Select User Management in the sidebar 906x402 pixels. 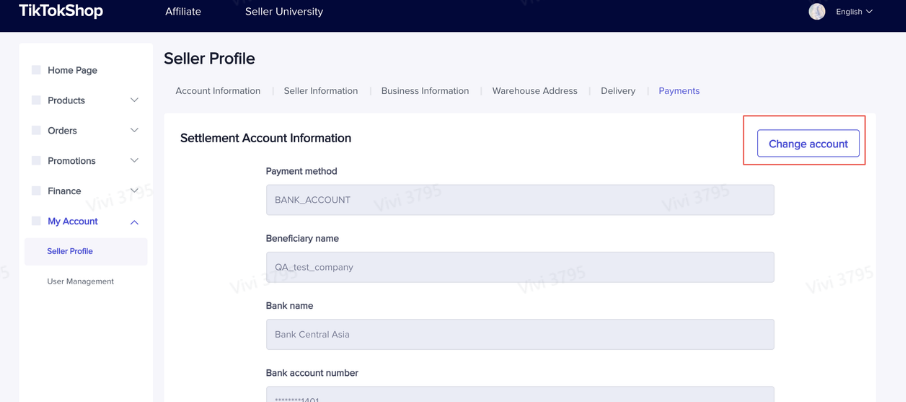(x=80, y=281)
